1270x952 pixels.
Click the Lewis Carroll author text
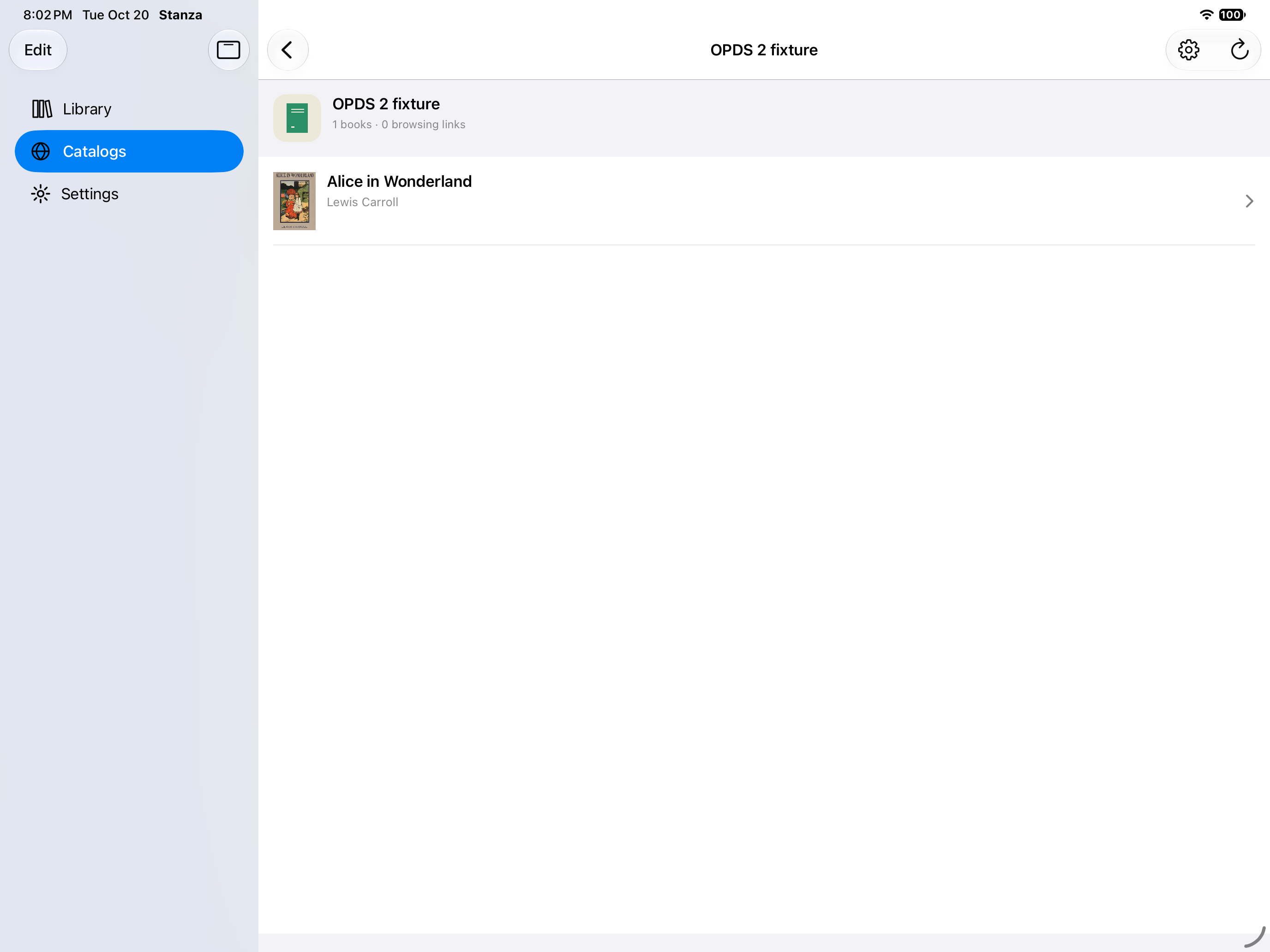coord(362,202)
